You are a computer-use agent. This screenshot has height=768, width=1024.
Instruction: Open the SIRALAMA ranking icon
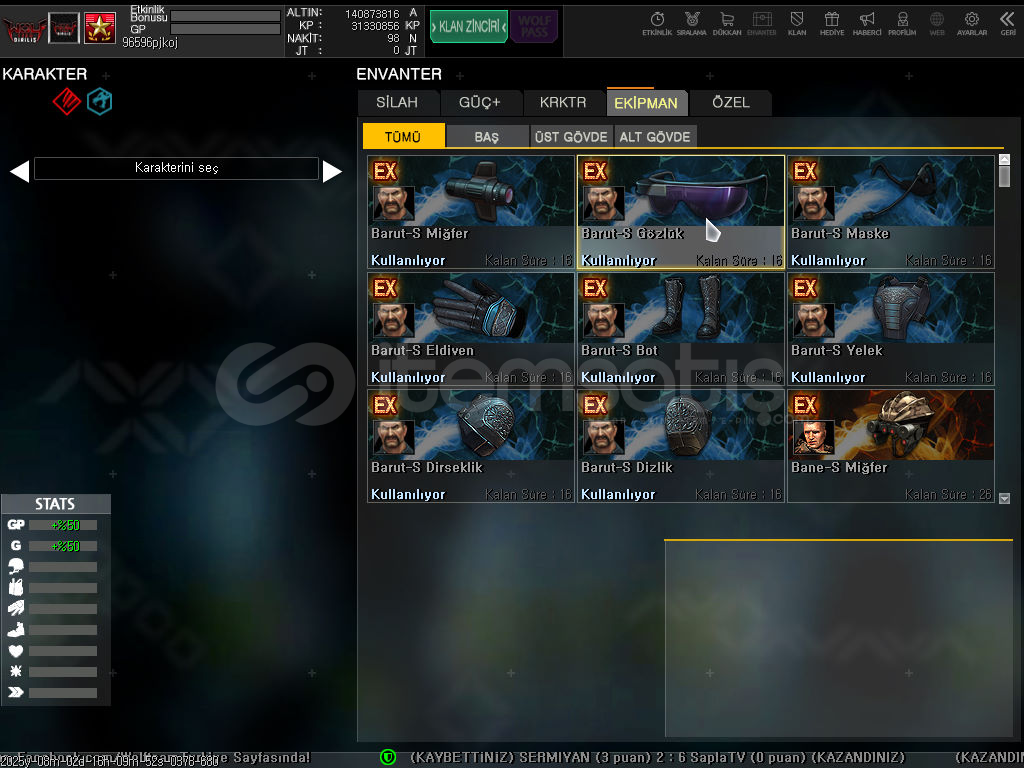tap(692, 24)
